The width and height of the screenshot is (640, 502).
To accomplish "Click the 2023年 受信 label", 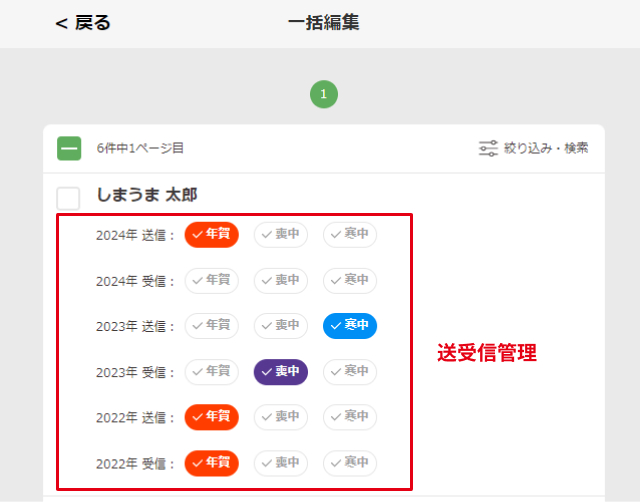I will coord(135,373).
